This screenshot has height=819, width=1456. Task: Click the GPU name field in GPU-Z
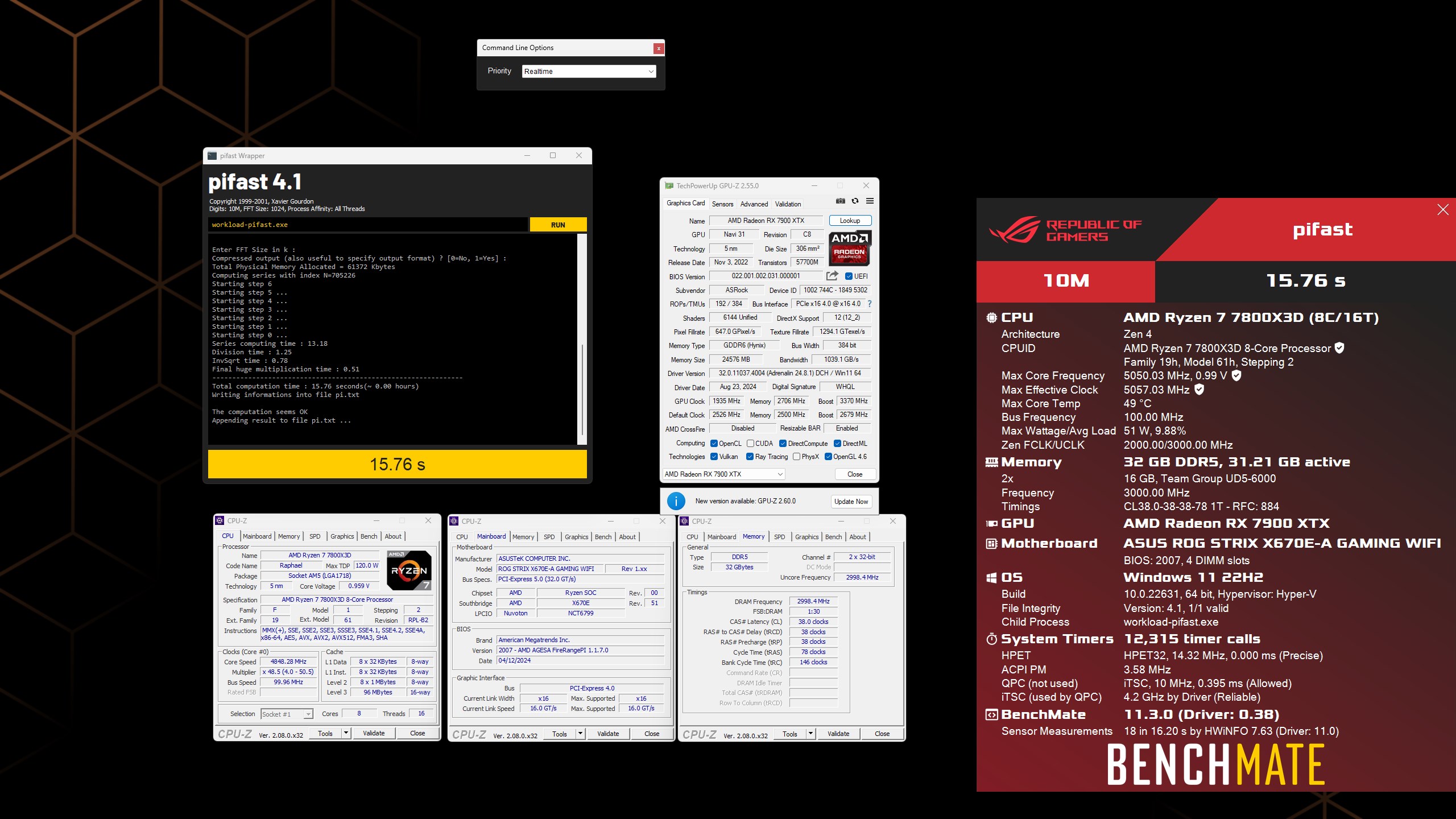766,221
